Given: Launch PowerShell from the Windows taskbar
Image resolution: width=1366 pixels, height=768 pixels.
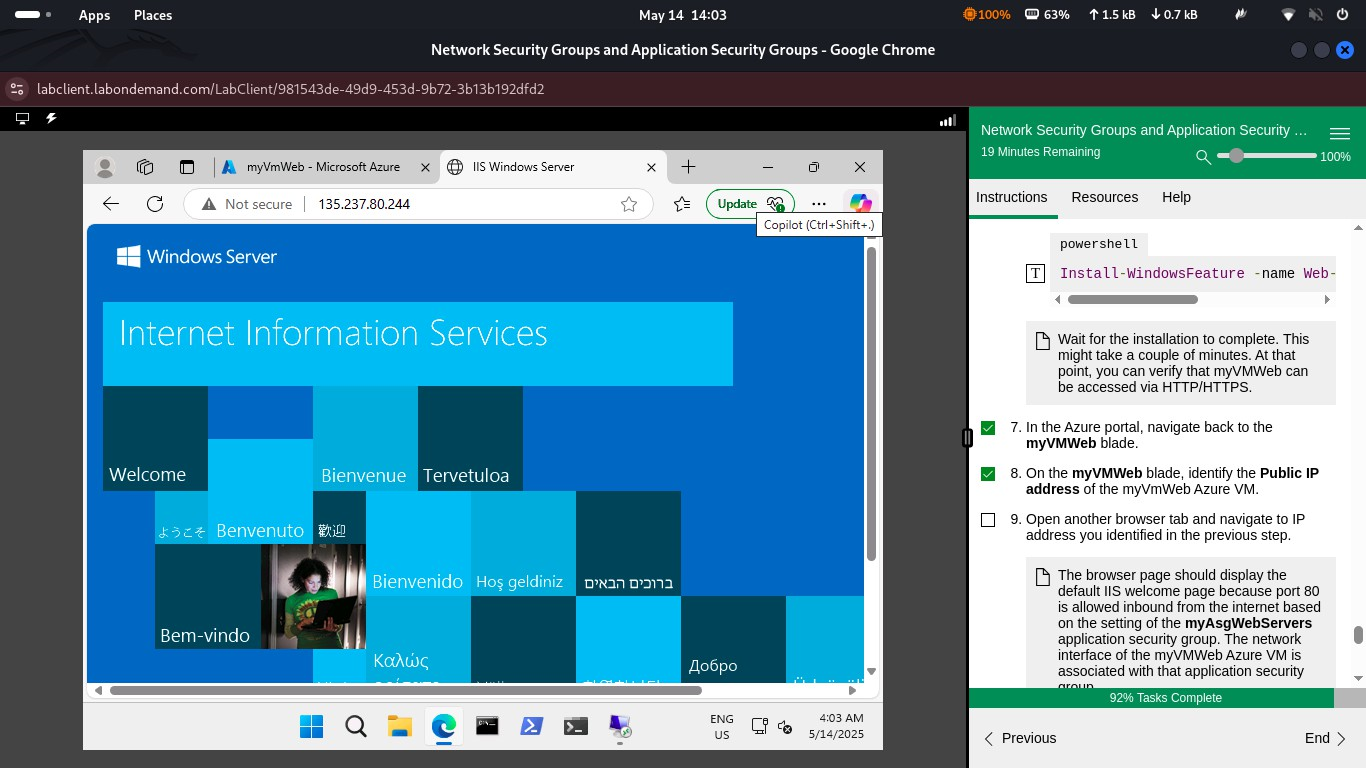Looking at the screenshot, I should click(531, 727).
